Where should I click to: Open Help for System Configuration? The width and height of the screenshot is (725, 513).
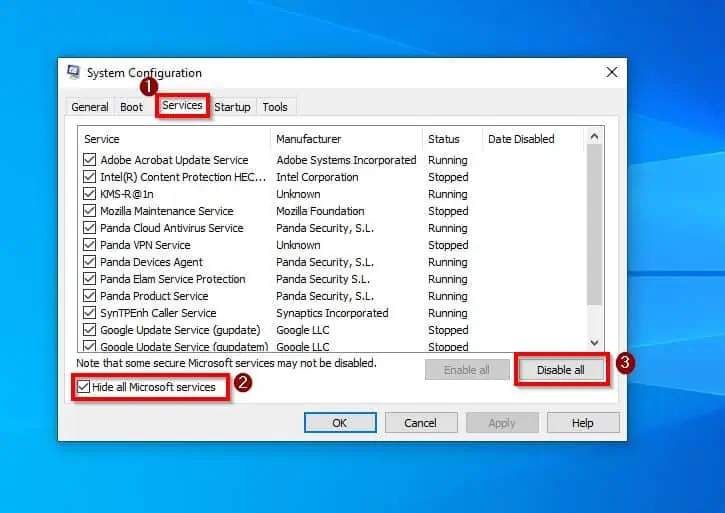[x=583, y=423]
